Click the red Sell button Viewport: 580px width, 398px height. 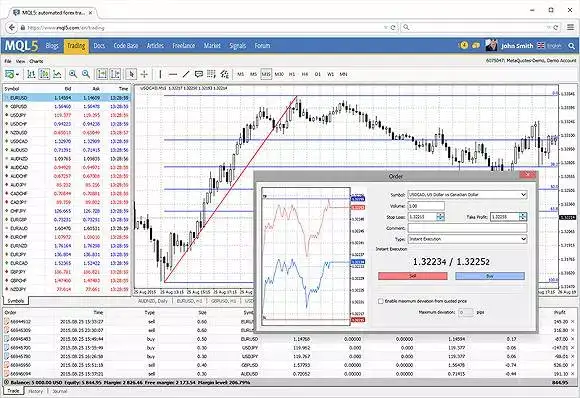pos(412,276)
